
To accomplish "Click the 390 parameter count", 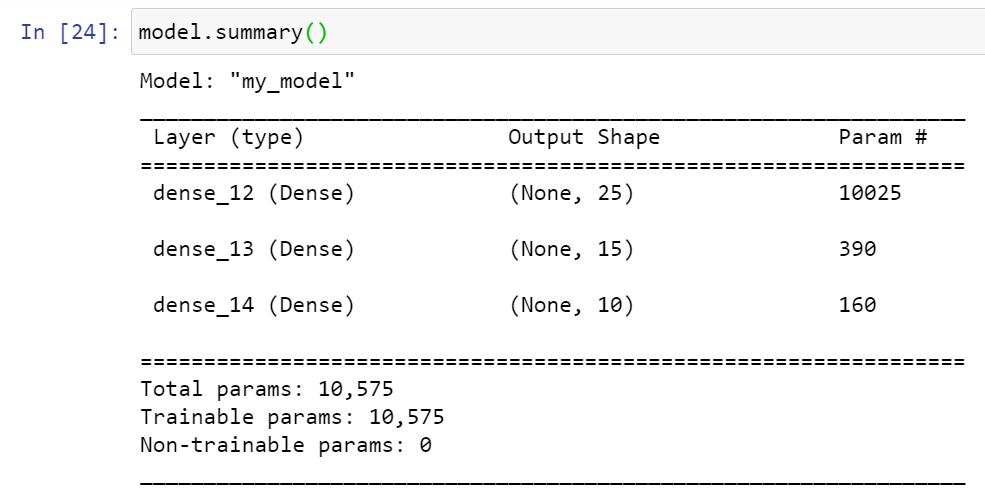I will (857, 249).
